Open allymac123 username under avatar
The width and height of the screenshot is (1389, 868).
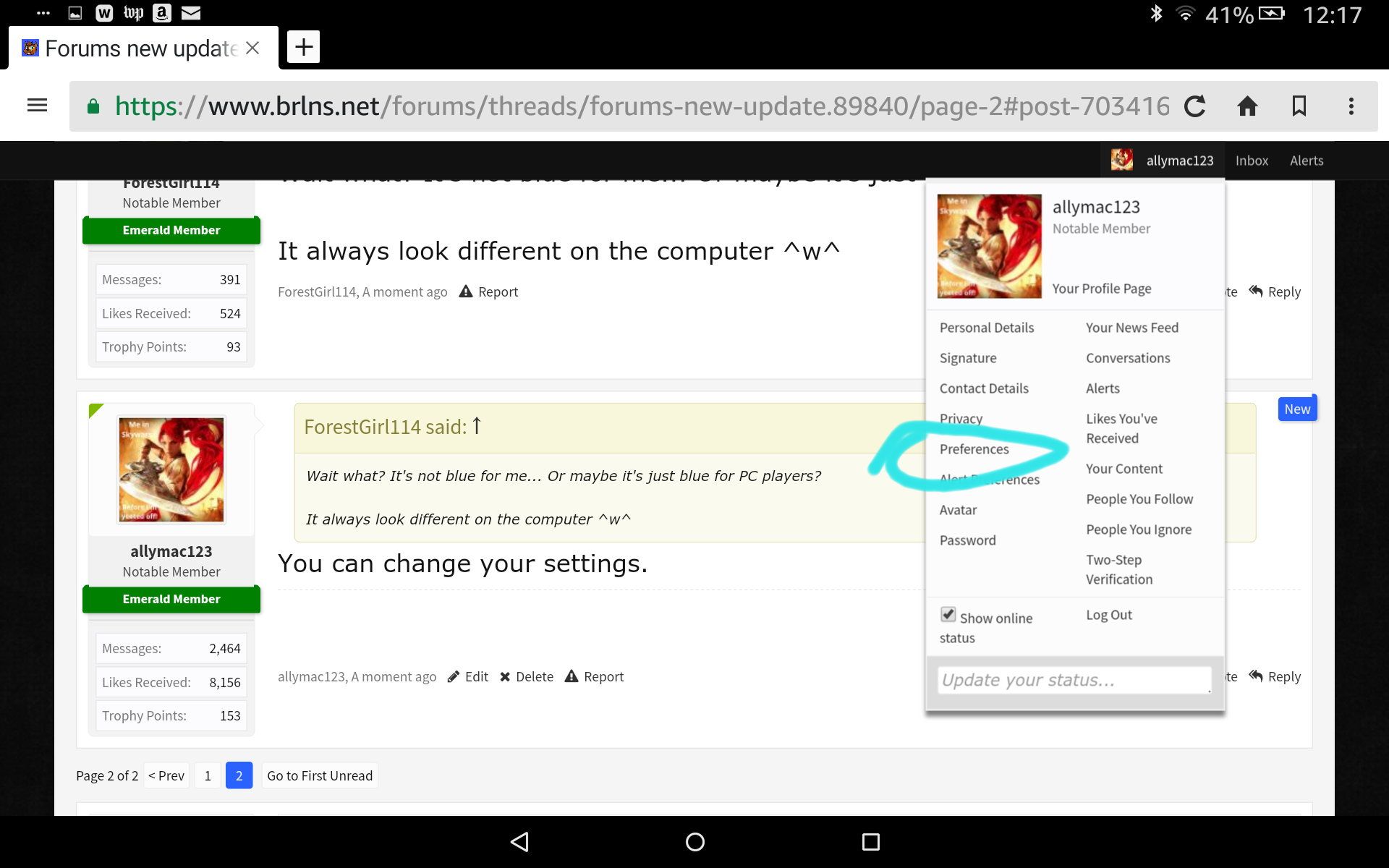[x=171, y=551]
